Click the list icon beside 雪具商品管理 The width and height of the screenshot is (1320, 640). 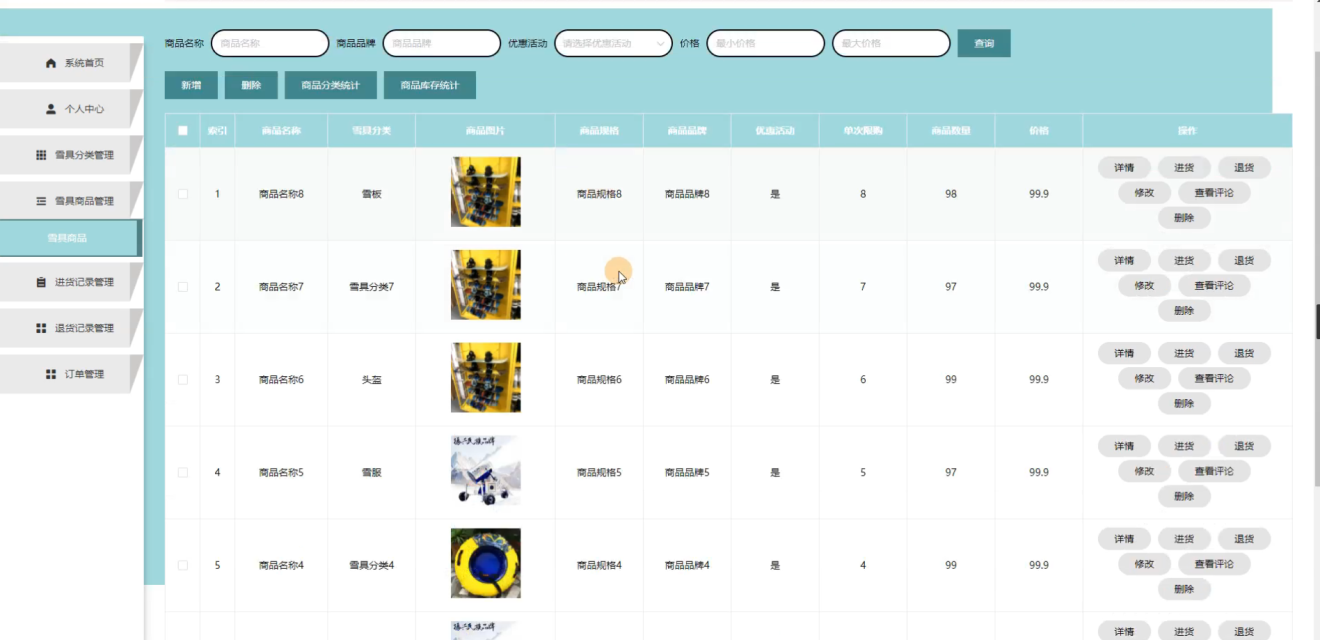(x=41, y=201)
